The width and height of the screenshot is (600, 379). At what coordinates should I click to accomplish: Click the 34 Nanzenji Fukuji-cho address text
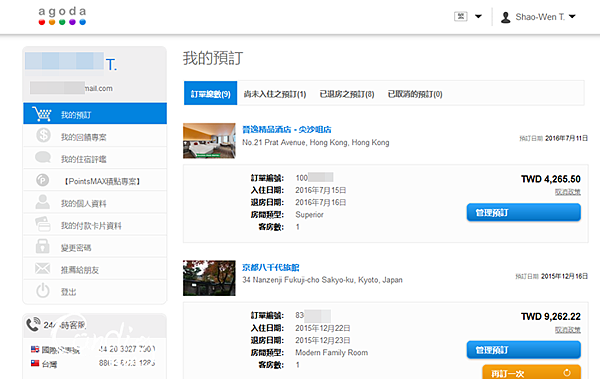tap(322, 280)
